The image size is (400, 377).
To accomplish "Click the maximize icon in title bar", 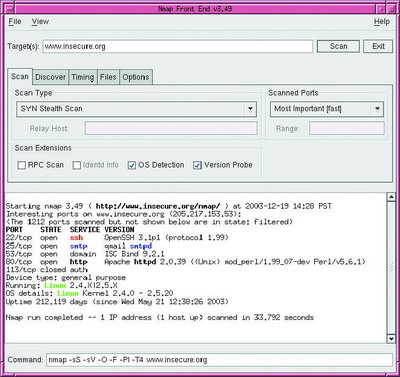I will tap(390, 8).
